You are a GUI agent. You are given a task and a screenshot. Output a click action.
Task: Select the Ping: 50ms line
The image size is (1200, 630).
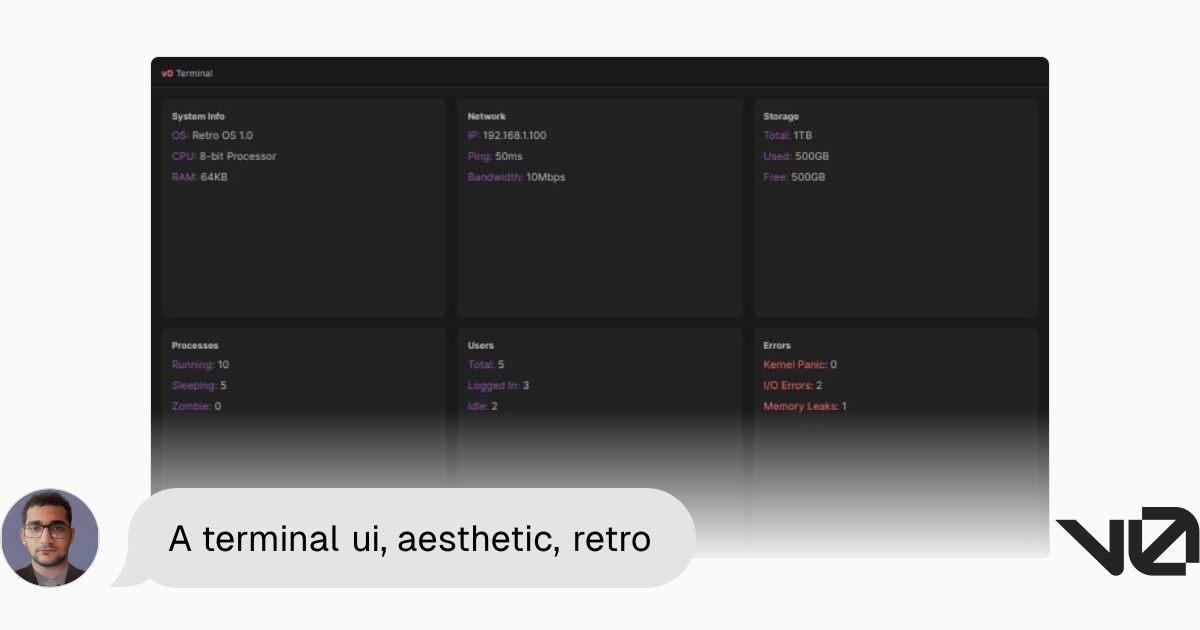click(x=495, y=156)
